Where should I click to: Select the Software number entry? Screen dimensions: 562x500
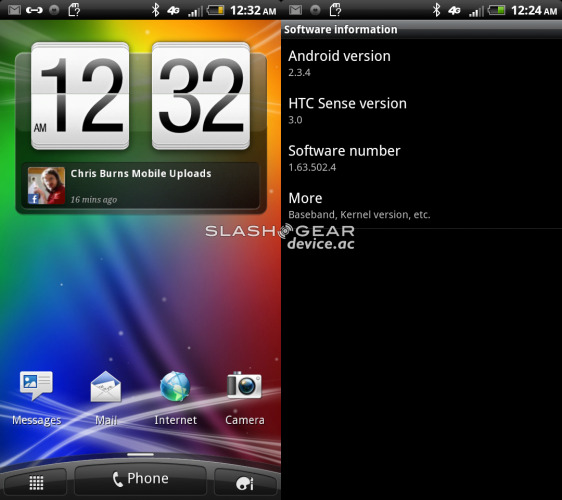[x=422, y=158]
